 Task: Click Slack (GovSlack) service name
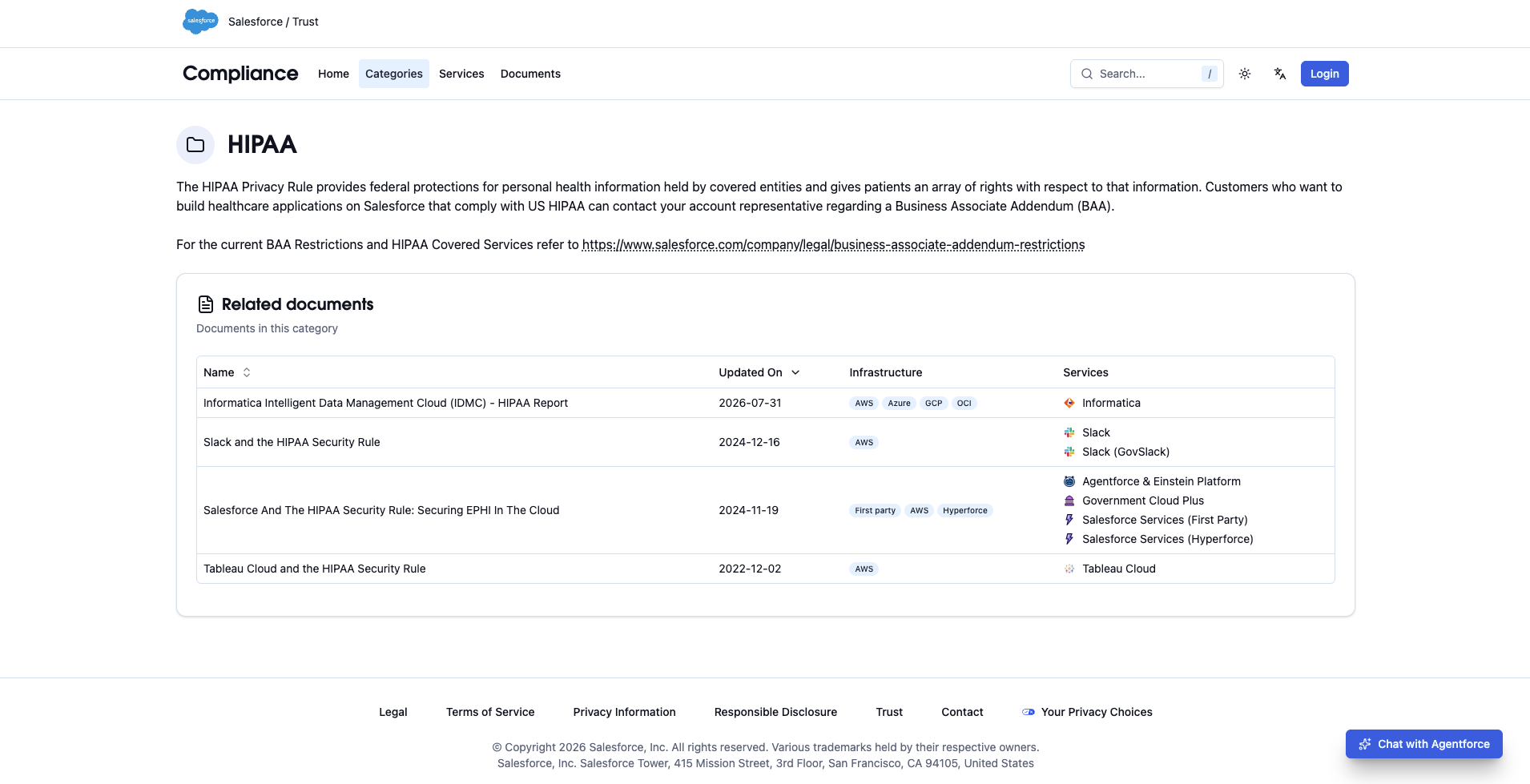1125,452
